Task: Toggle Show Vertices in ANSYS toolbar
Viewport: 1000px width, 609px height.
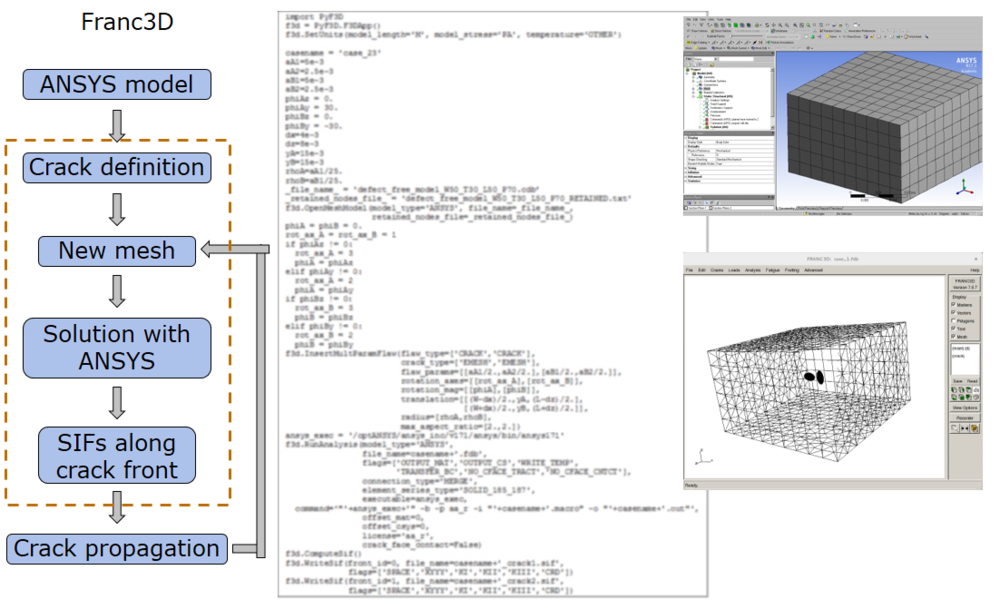Action: [697, 31]
